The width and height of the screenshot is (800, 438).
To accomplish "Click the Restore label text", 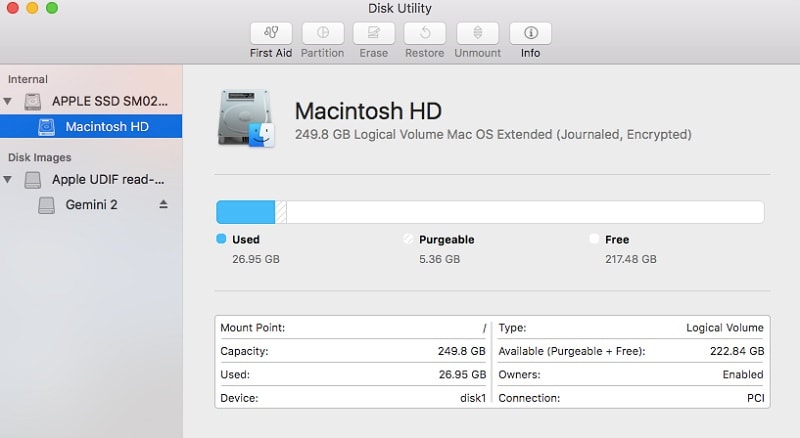I will click(424, 53).
